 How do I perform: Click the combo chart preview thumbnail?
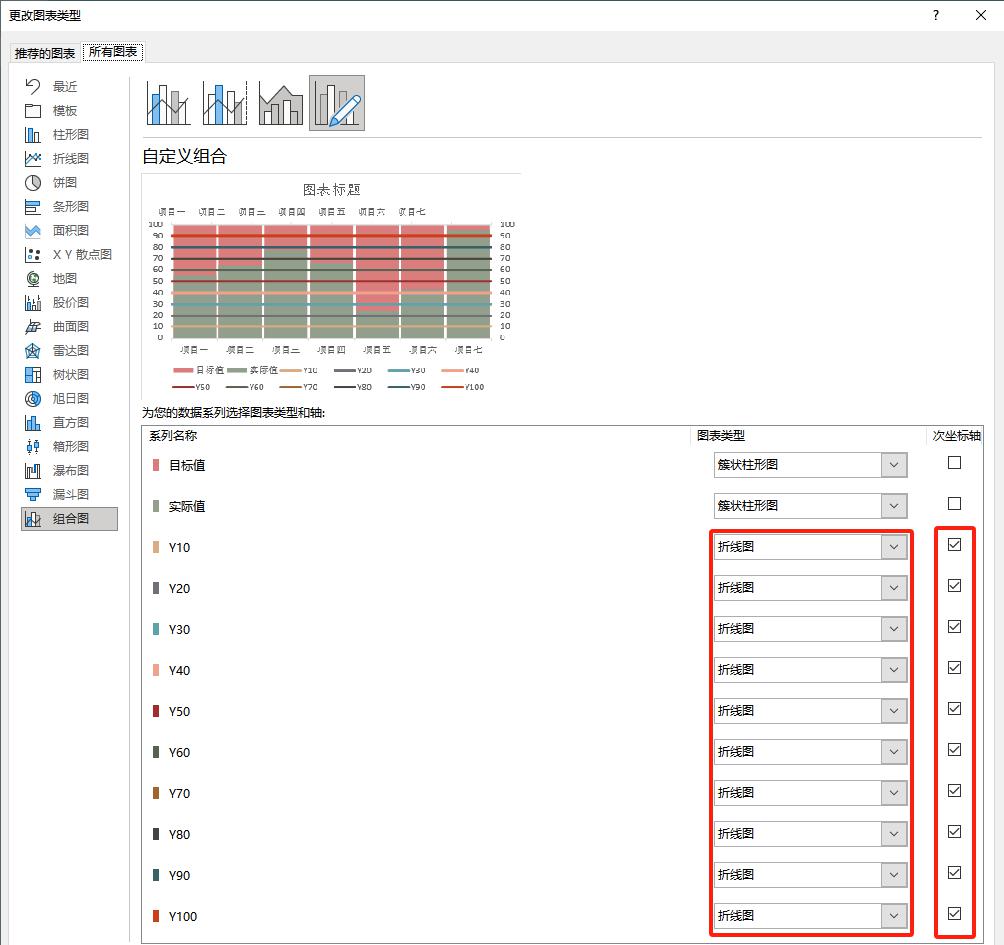[331, 287]
